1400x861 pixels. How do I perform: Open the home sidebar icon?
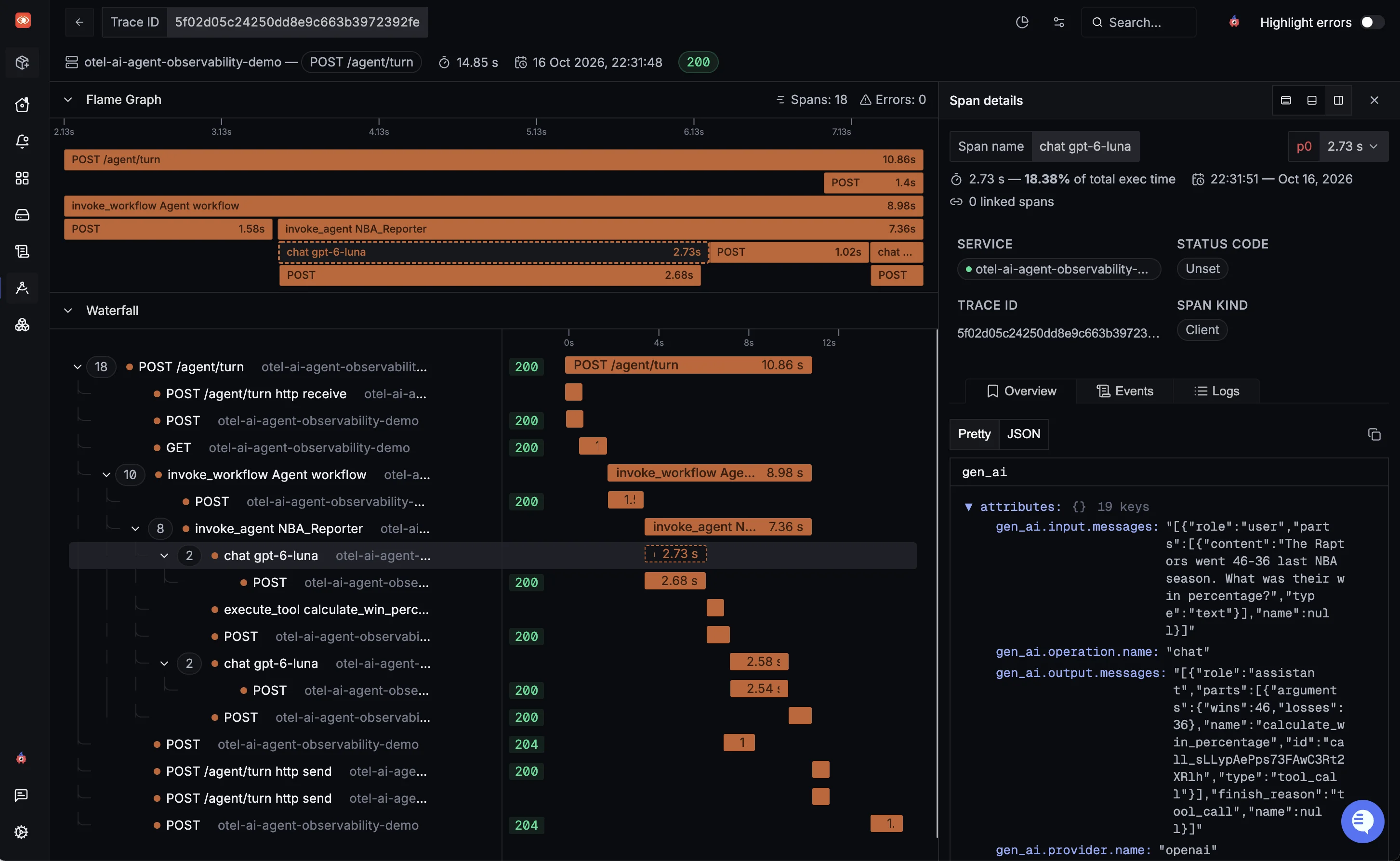(x=22, y=105)
